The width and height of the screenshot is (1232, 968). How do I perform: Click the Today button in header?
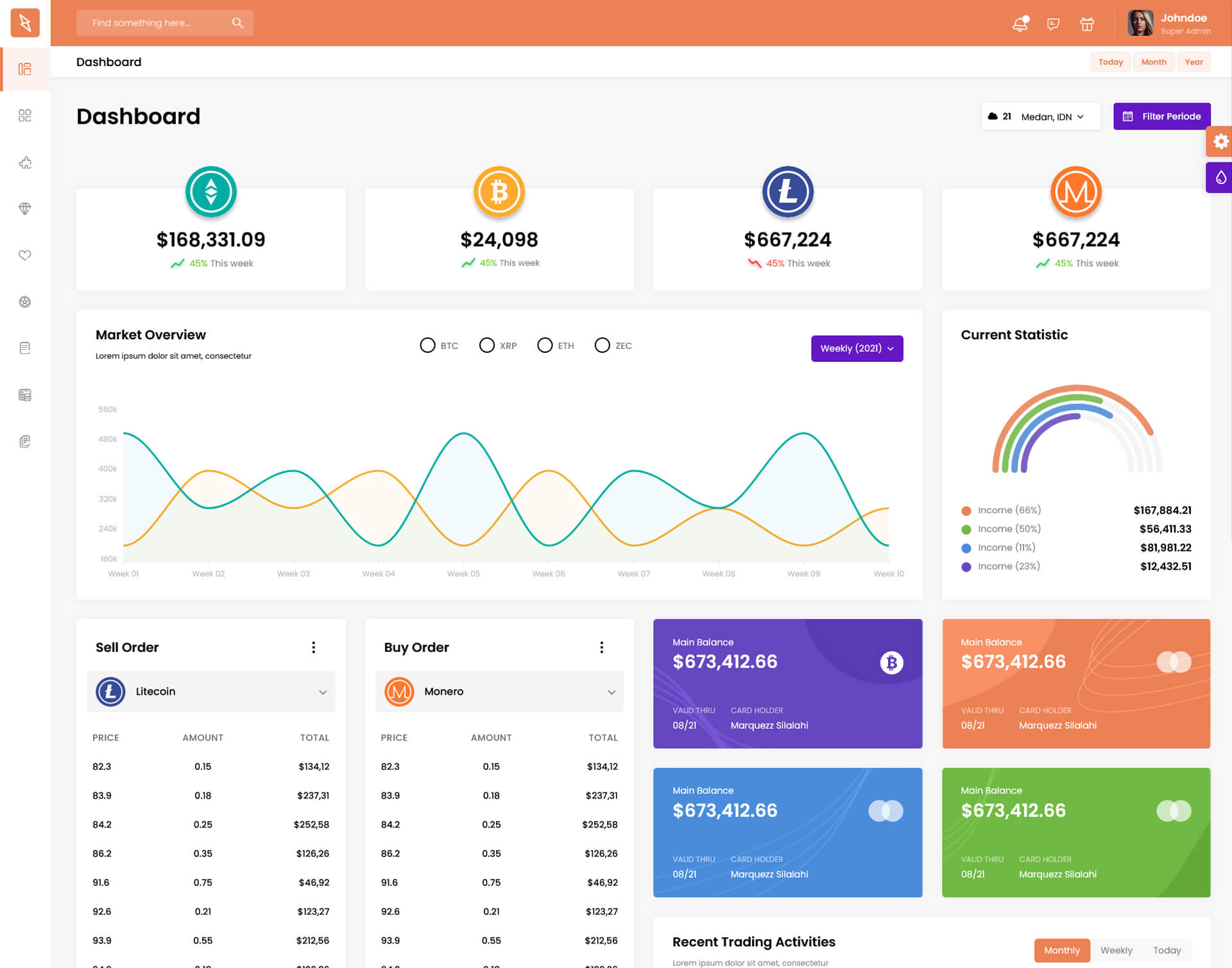(x=1110, y=62)
